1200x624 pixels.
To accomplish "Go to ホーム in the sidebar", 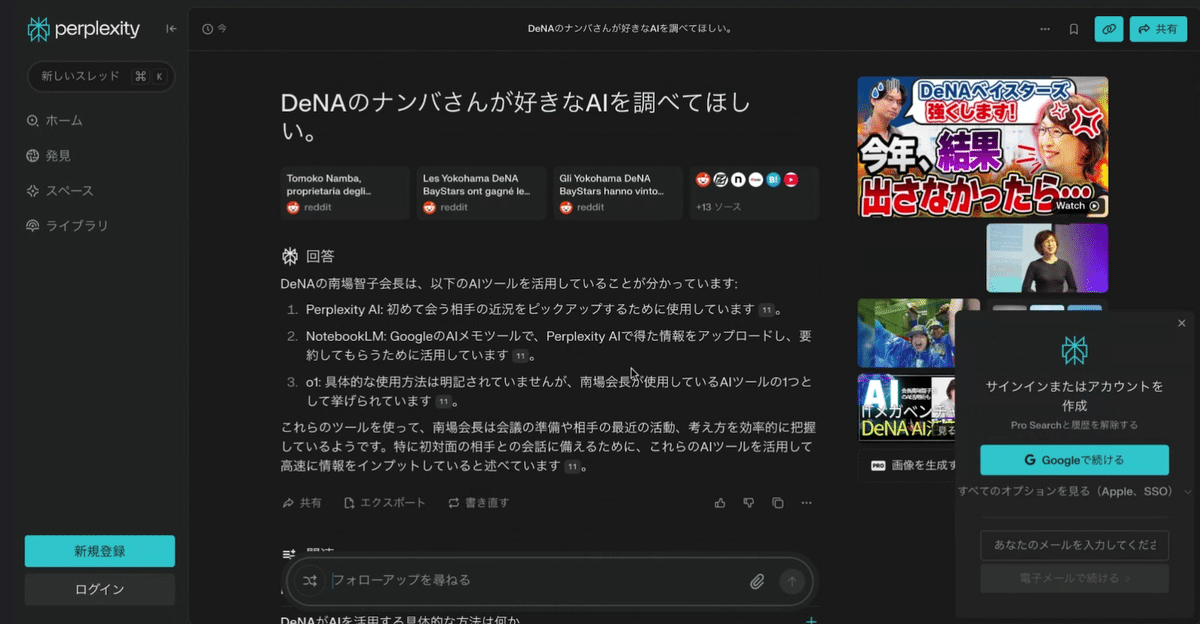I will point(55,121).
